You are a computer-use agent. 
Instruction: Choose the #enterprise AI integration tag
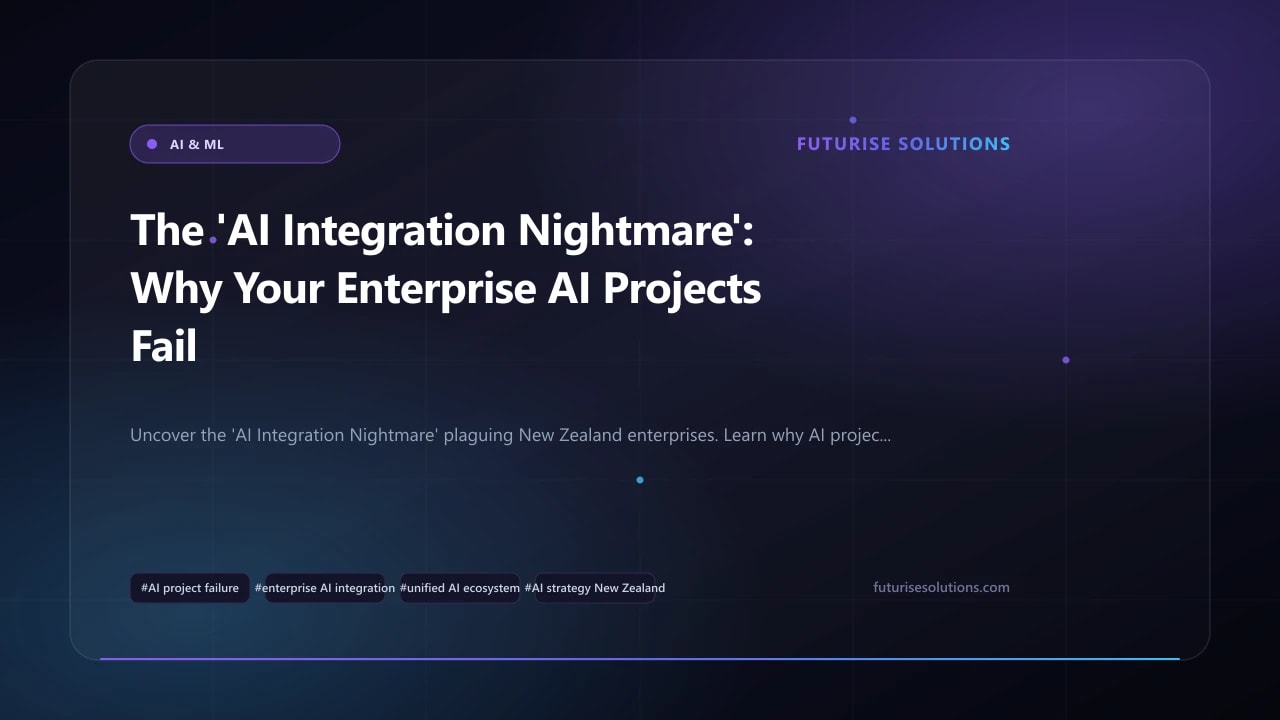point(325,588)
